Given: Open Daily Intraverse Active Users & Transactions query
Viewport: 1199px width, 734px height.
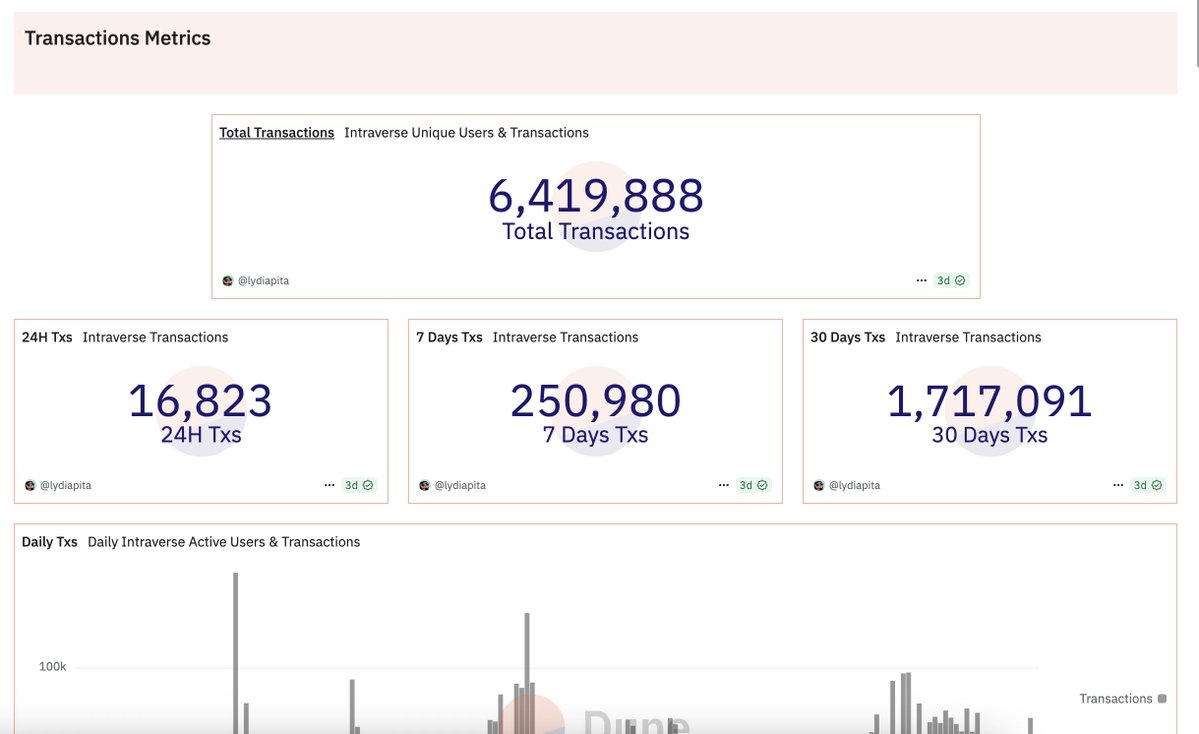Looking at the screenshot, I should (x=223, y=542).
